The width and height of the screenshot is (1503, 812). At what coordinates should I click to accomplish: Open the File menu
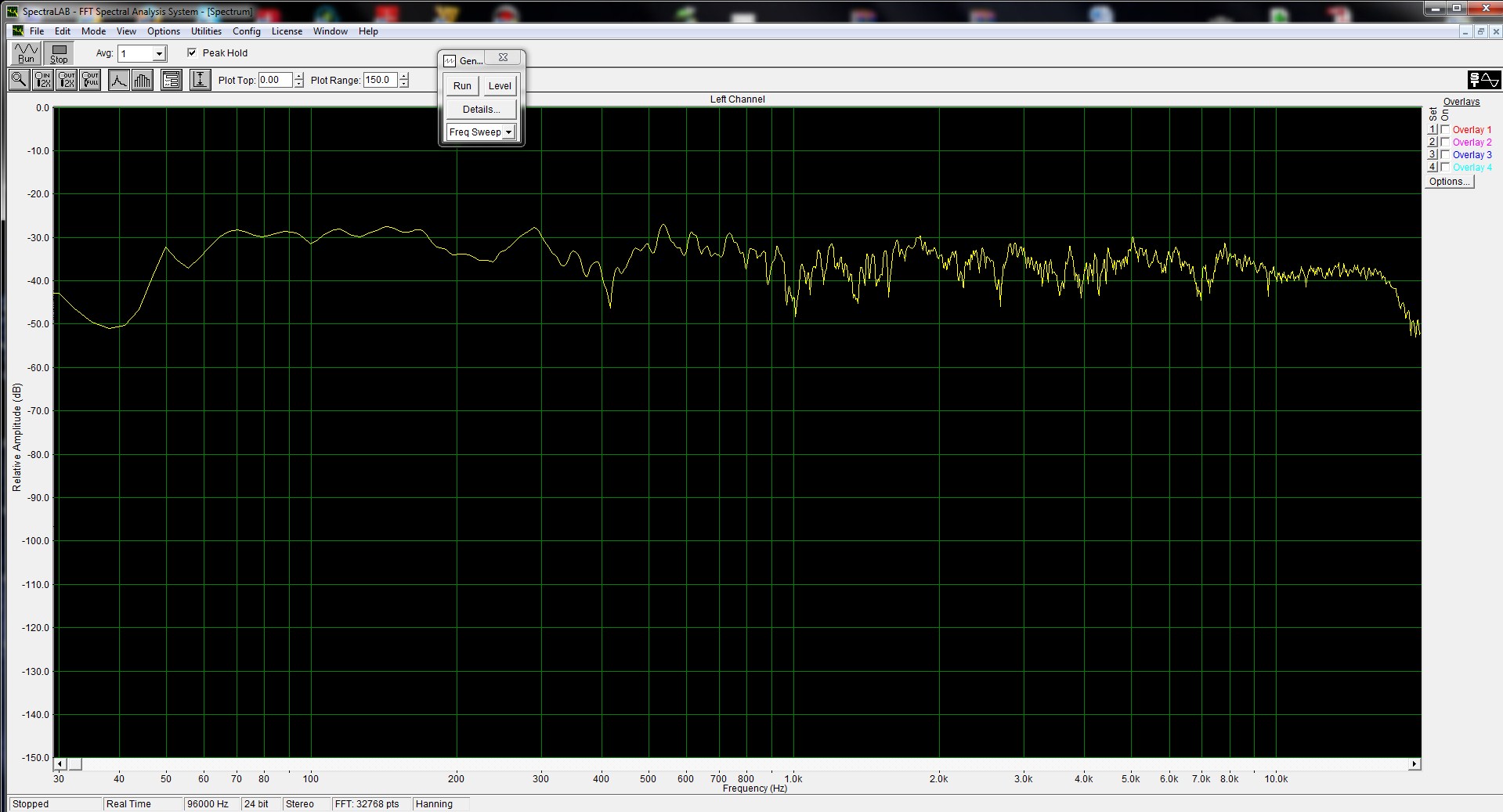tap(37, 31)
